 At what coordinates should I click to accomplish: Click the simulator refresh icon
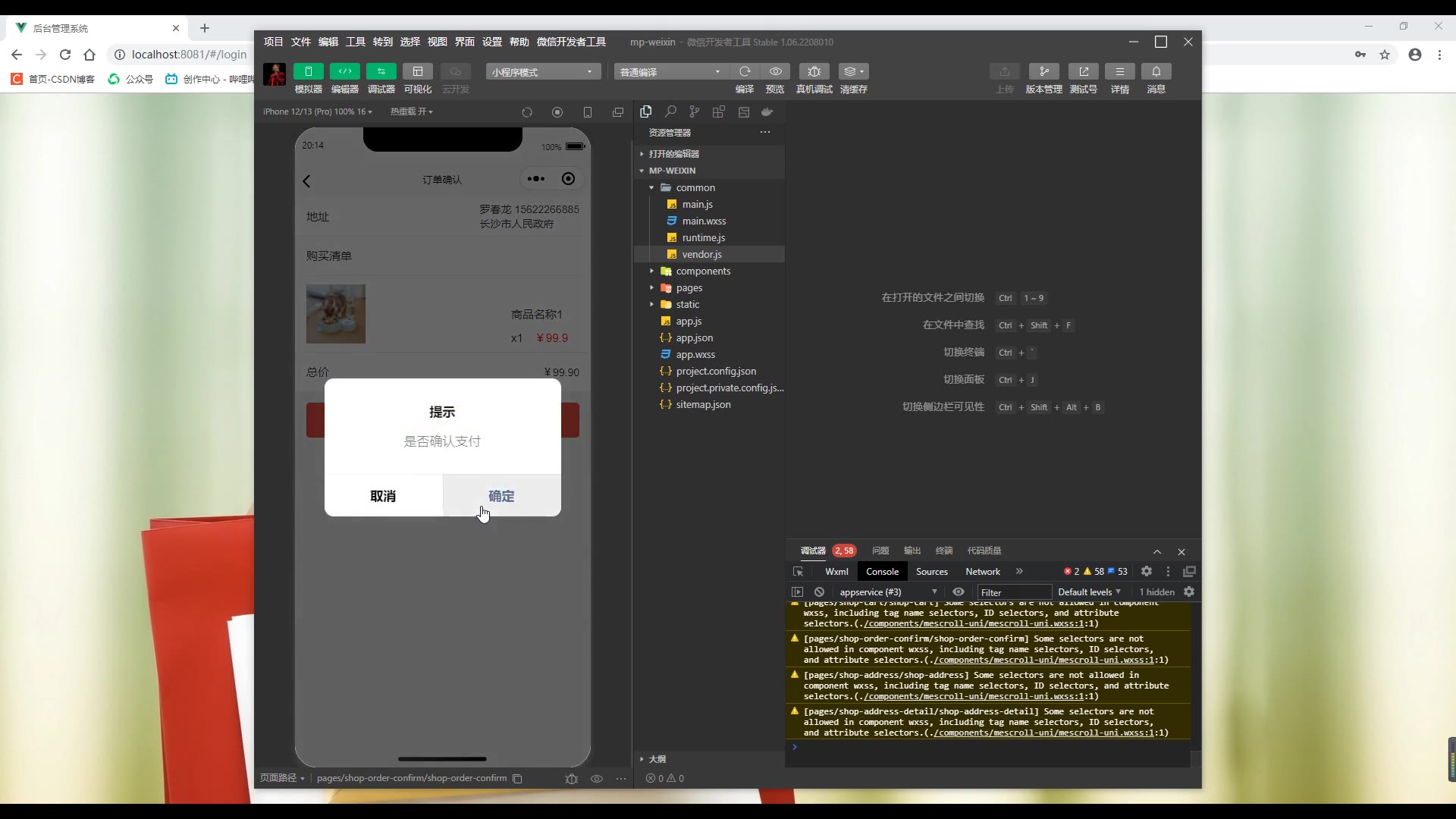[527, 112]
